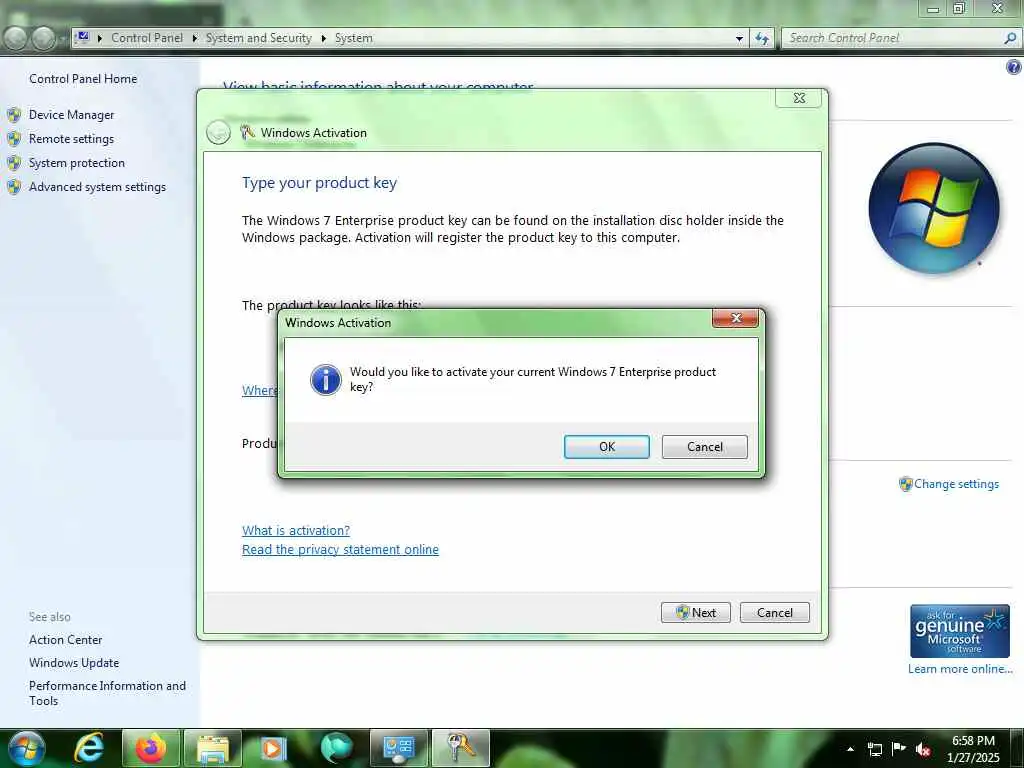Click the back arrow in Windows Activation wizard

(x=218, y=133)
